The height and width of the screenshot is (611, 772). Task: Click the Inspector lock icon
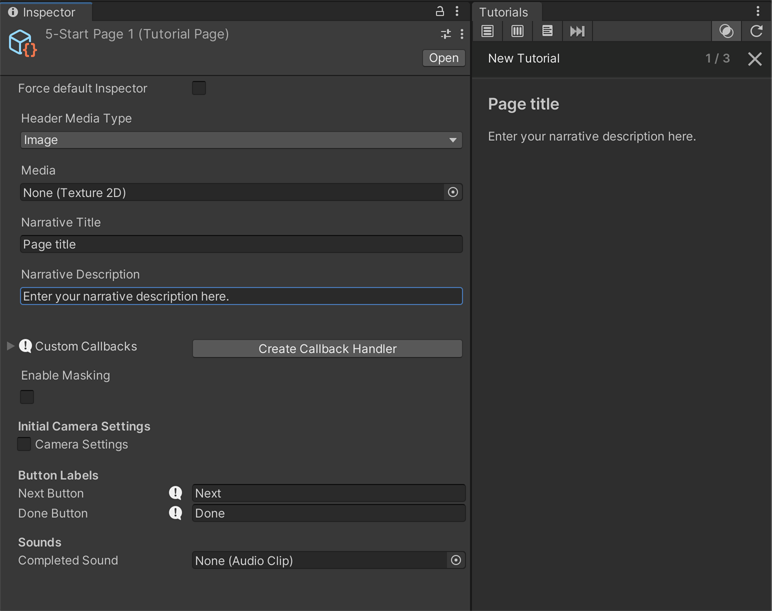(x=439, y=11)
